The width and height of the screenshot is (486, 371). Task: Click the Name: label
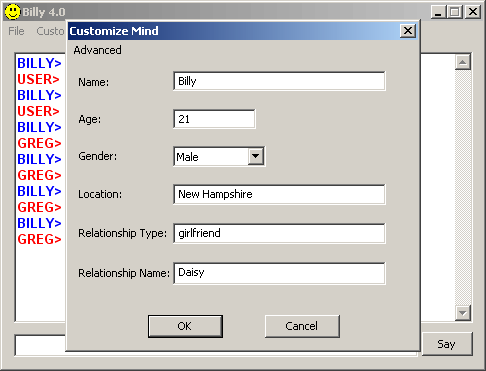[x=94, y=82]
